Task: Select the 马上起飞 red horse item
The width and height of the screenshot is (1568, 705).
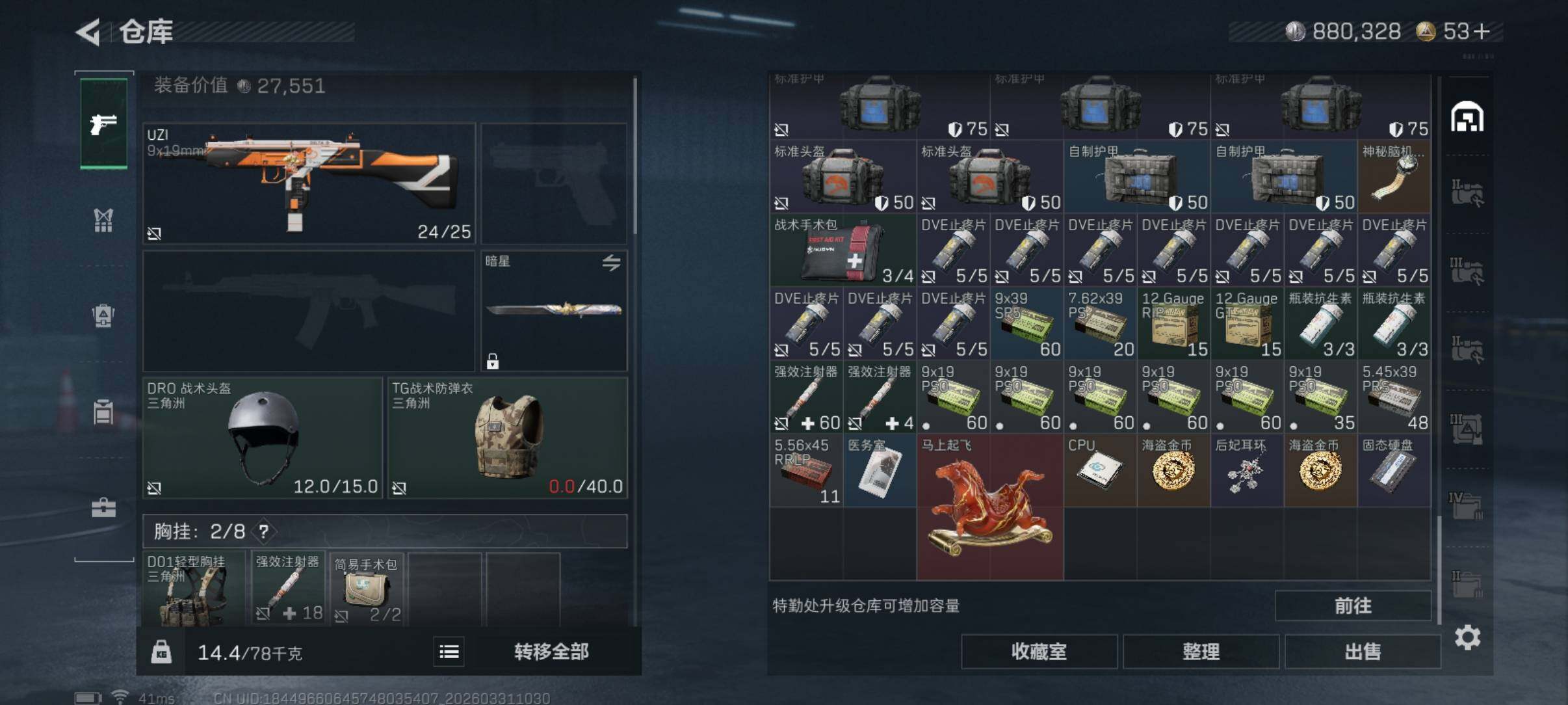Action: coord(990,507)
